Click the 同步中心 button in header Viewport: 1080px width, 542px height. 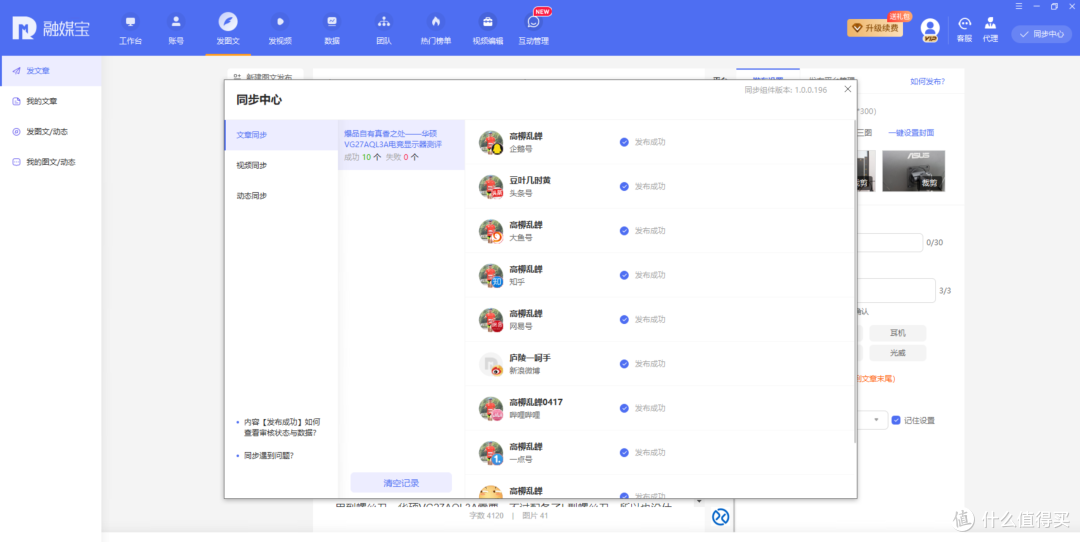(1041, 34)
